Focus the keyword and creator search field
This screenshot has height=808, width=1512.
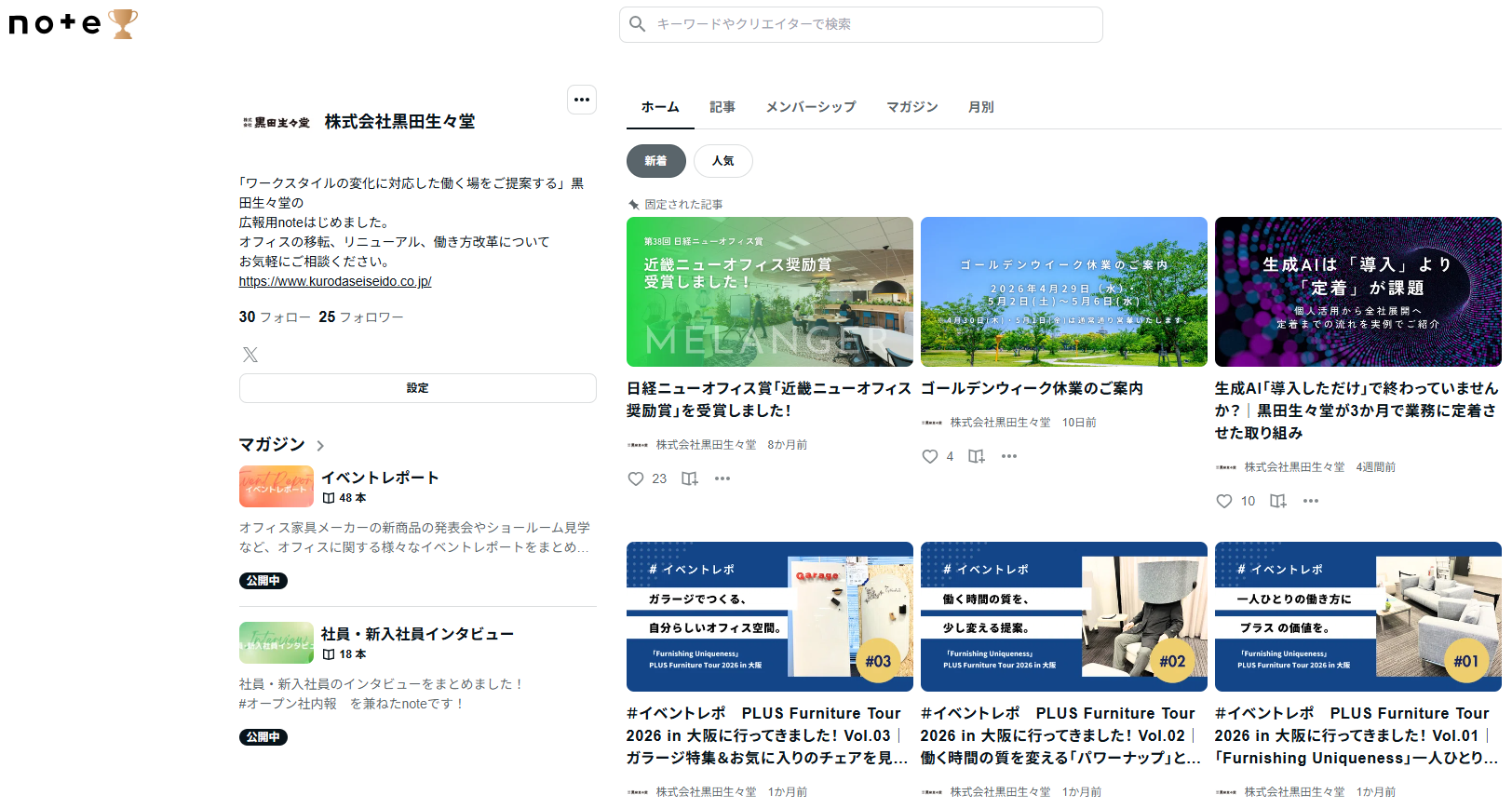(861, 24)
